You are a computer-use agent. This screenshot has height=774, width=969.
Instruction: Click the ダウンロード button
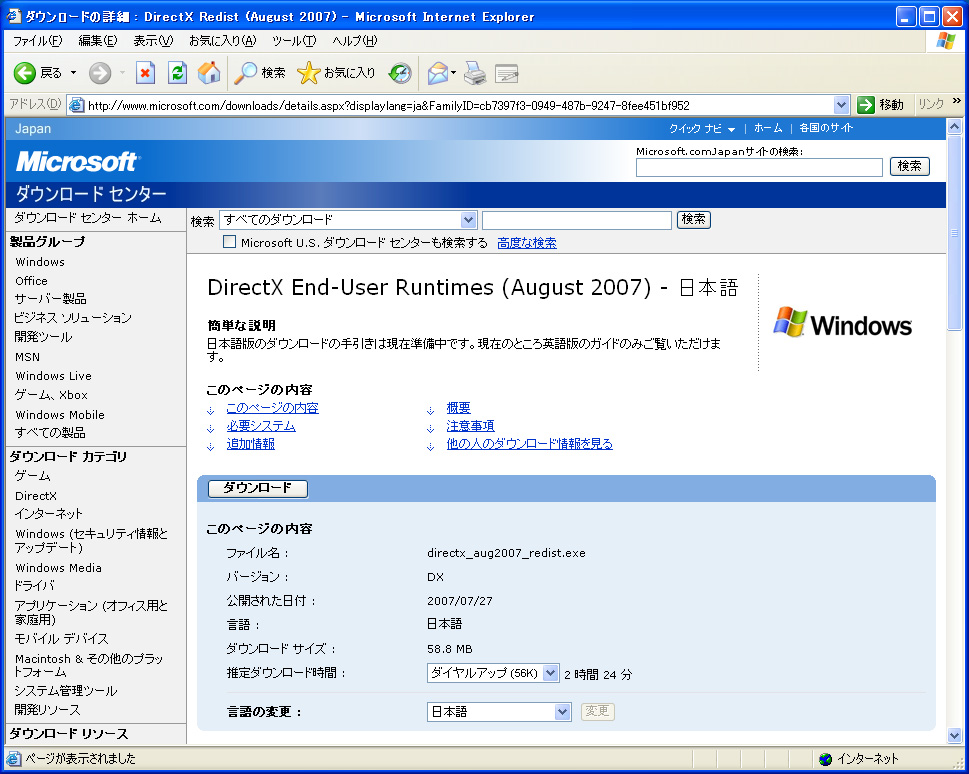tap(258, 488)
